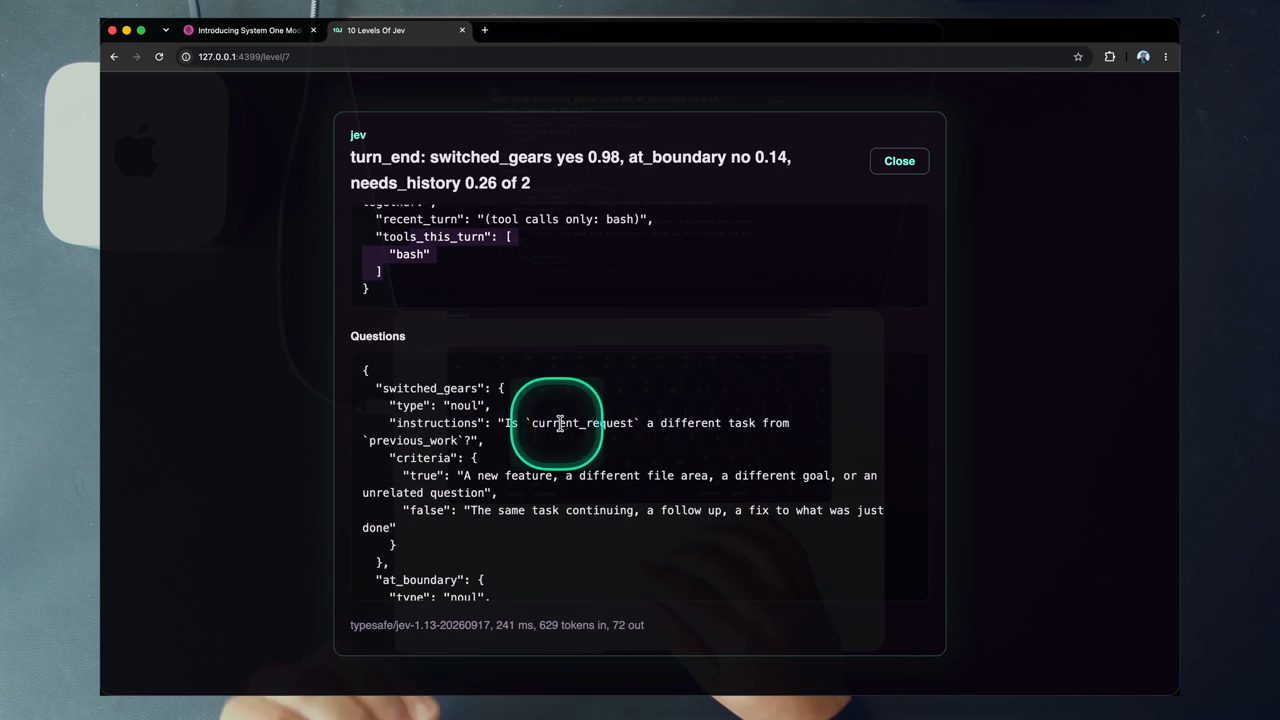Open Chrome's three-dot menu
The height and width of the screenshot is (720, 1280).
click(x=1165, y=57)
